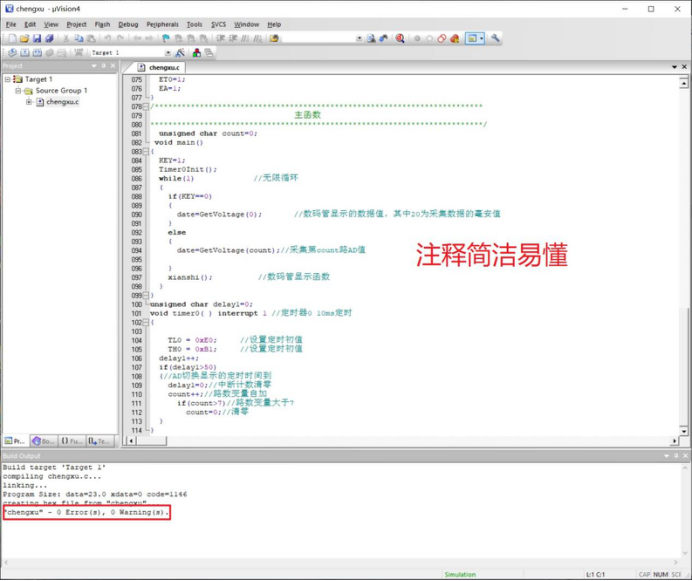The height and width of the screenshot is (581, 692).
Task: Start the debug session with magnifier icon
Action: [400, 38]
